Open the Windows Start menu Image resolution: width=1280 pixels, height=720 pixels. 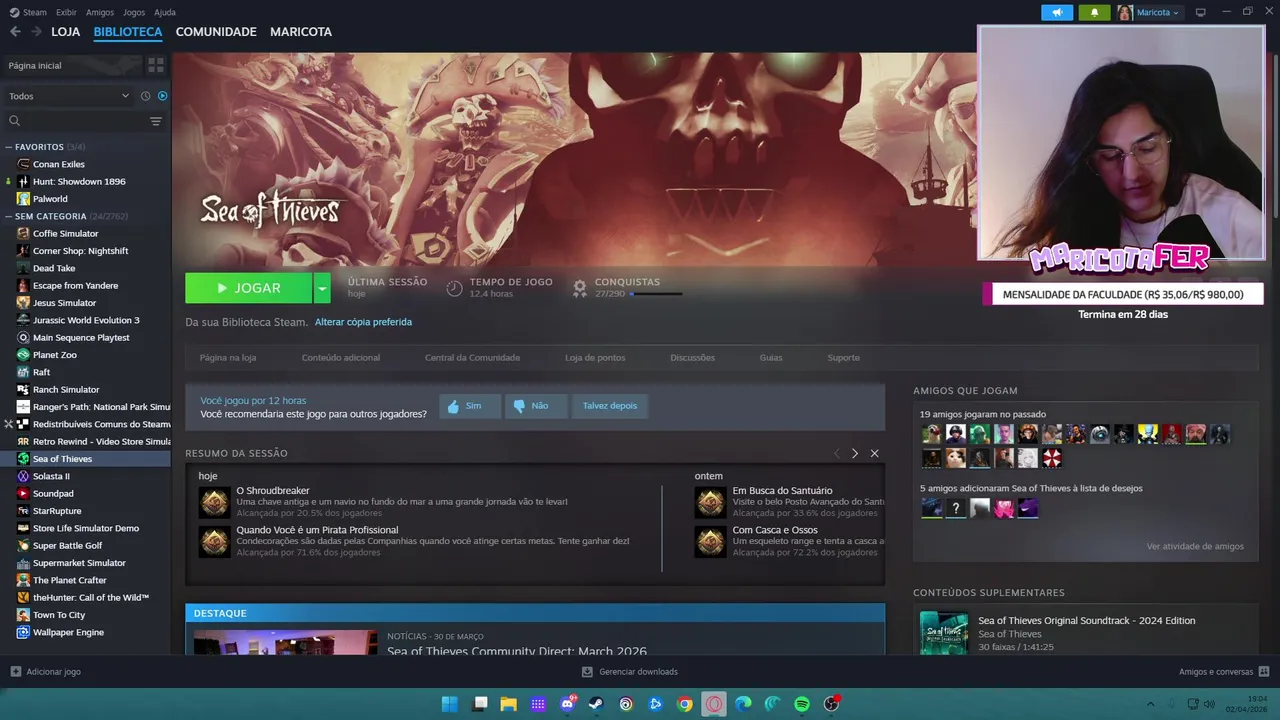(x=450, y=704)
